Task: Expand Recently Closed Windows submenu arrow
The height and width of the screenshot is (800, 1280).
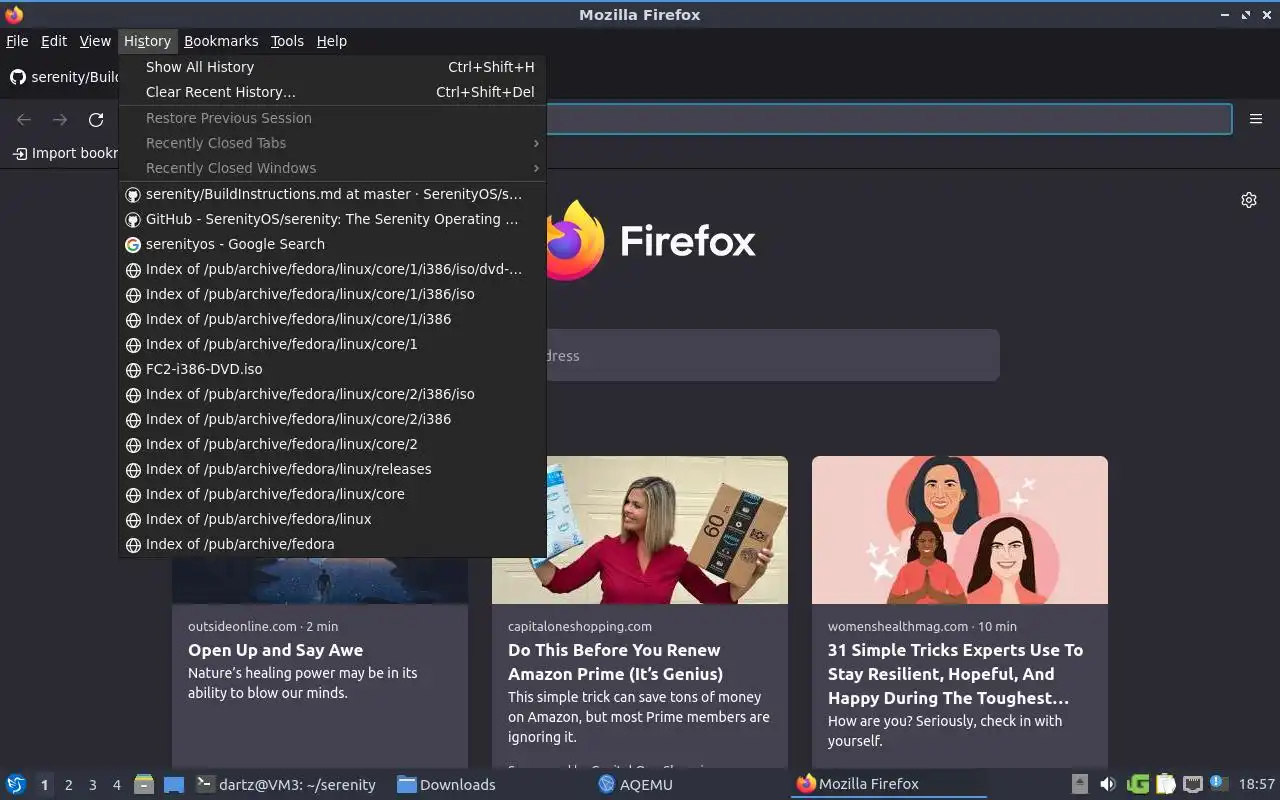Action: tap(536, 168)
